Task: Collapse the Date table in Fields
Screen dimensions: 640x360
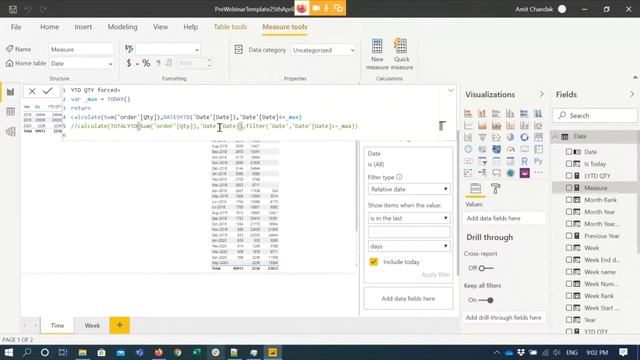Action: pos(555,137)
